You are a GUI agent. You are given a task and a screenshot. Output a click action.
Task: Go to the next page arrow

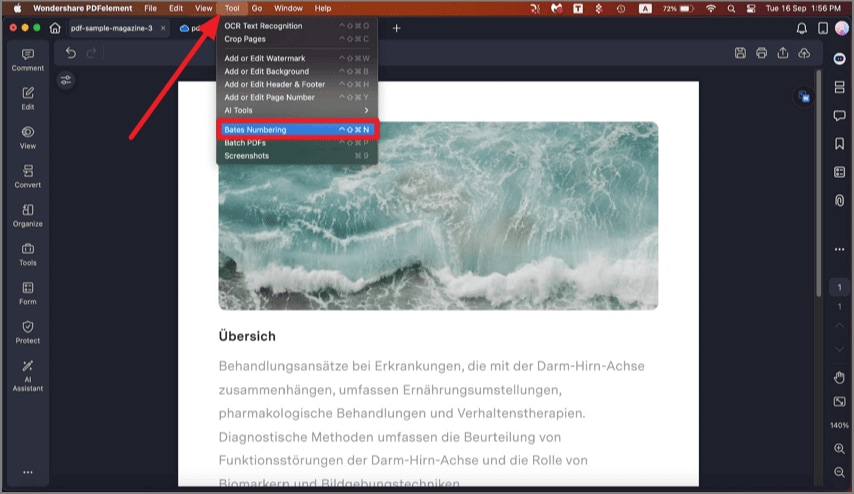(x=839, y=349)
